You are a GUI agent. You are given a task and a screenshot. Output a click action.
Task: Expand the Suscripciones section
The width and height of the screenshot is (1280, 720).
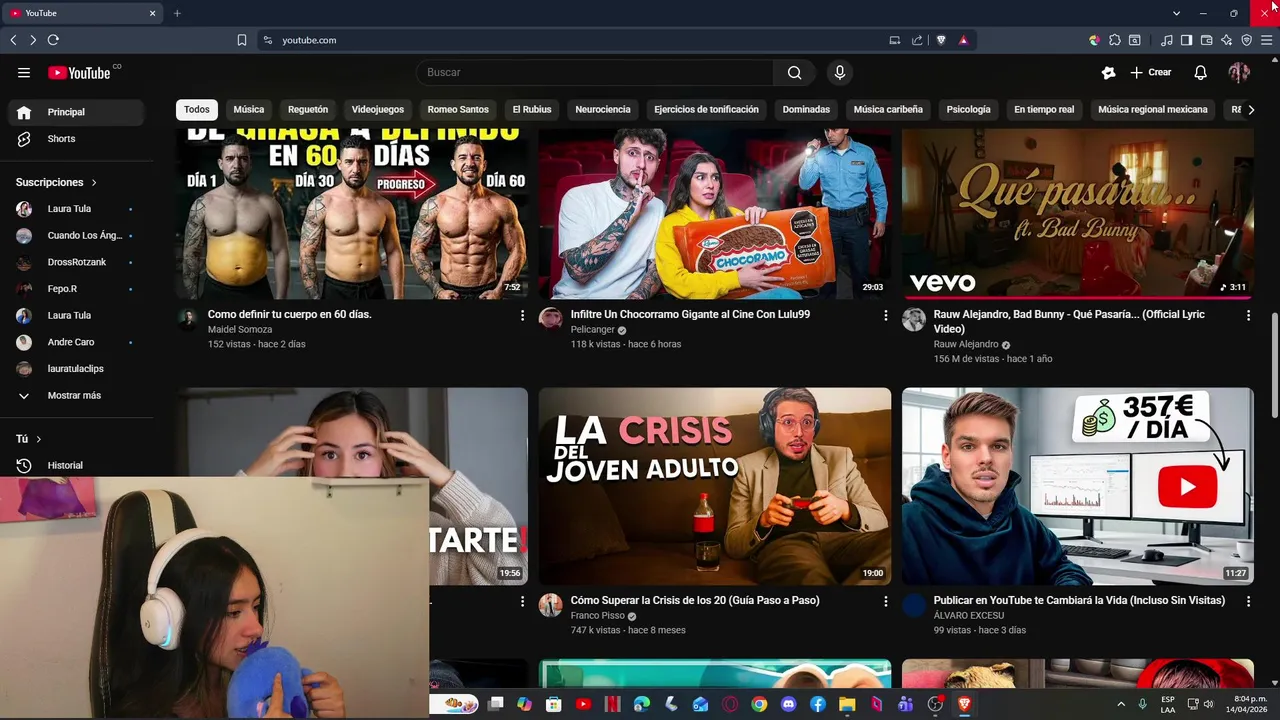tap(56, 182)
